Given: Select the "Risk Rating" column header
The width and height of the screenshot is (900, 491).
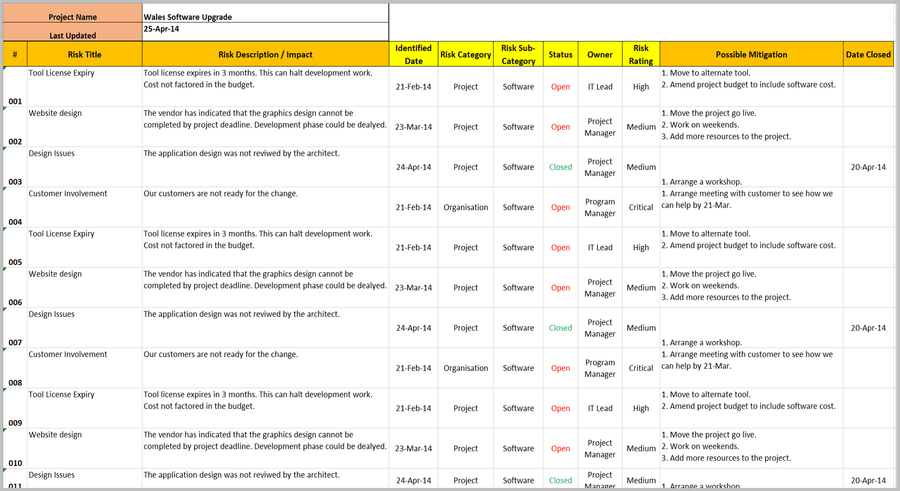Looking at the screenshot, I should (641, 54).
